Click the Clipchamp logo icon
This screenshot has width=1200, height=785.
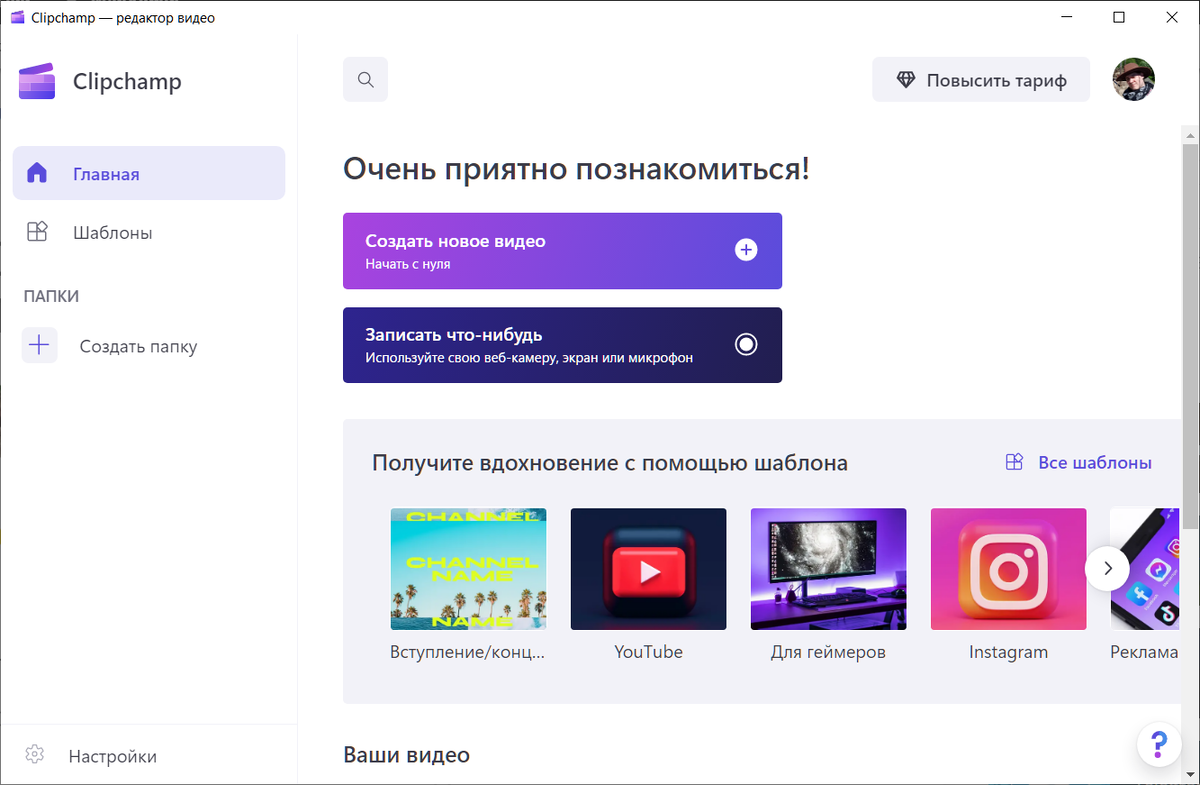click(x=37, y=81)
